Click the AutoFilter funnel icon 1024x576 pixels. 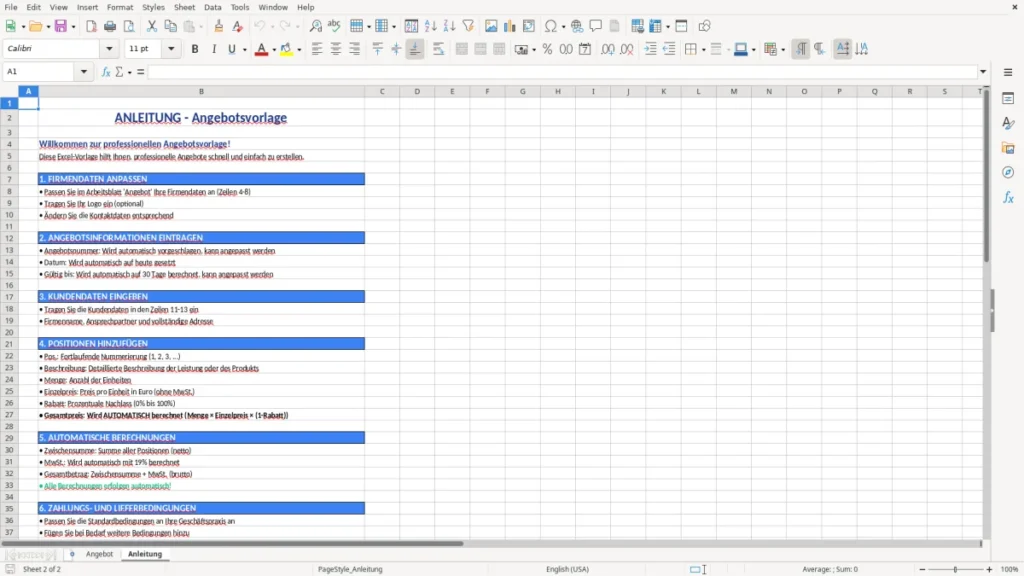pyautogui.click(x=468, y=26)
